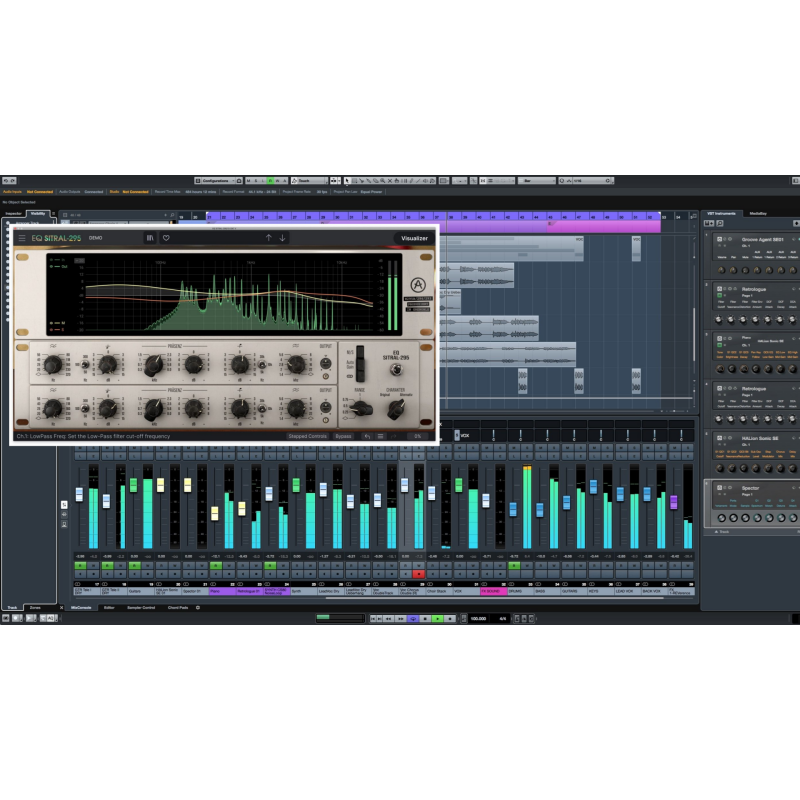The width and height of the screenshot is (800, 800).
Task: Click the Visualizer button in plugin header
Action: [414, 238]
